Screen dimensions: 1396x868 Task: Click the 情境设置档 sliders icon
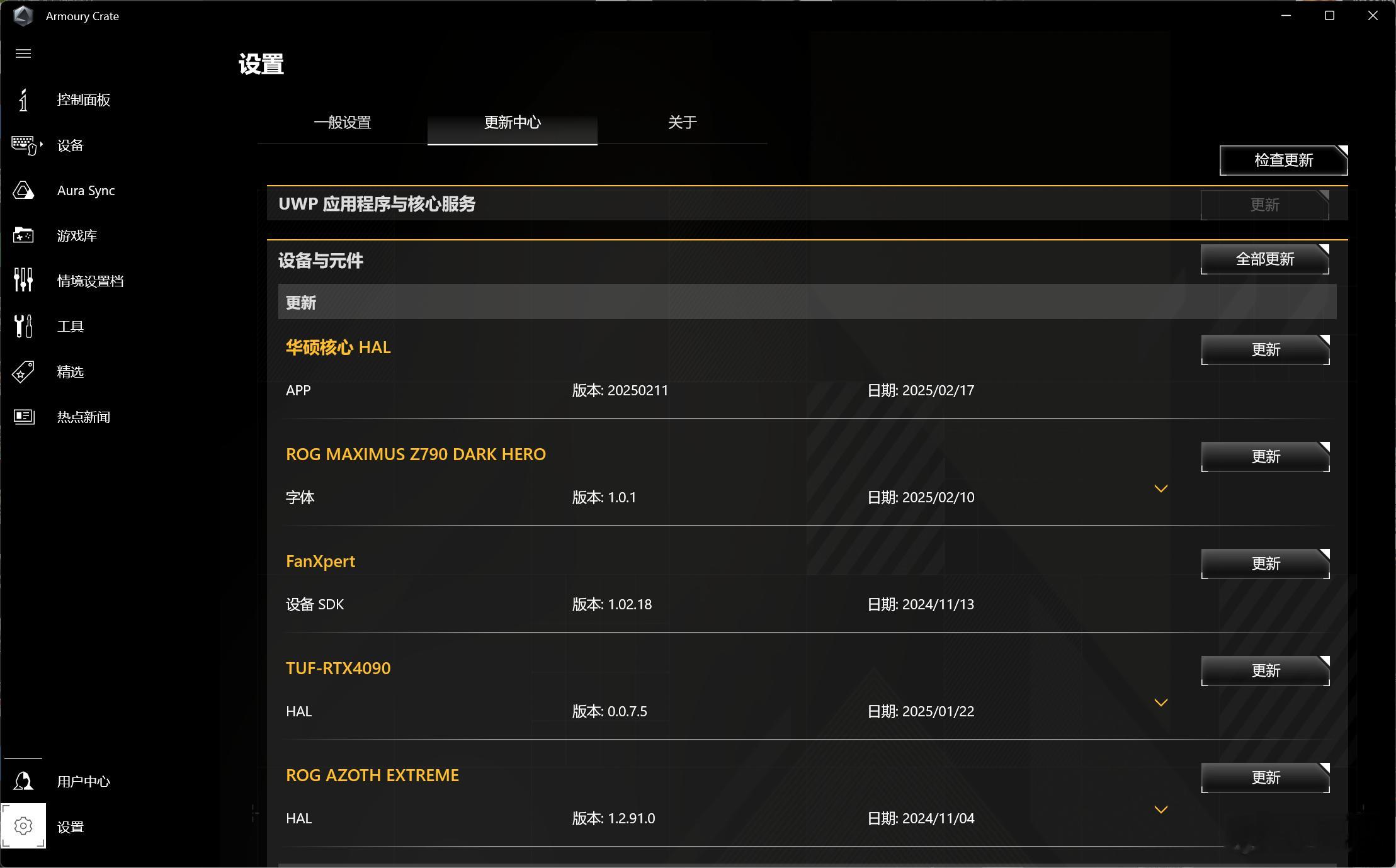point(23,280)
